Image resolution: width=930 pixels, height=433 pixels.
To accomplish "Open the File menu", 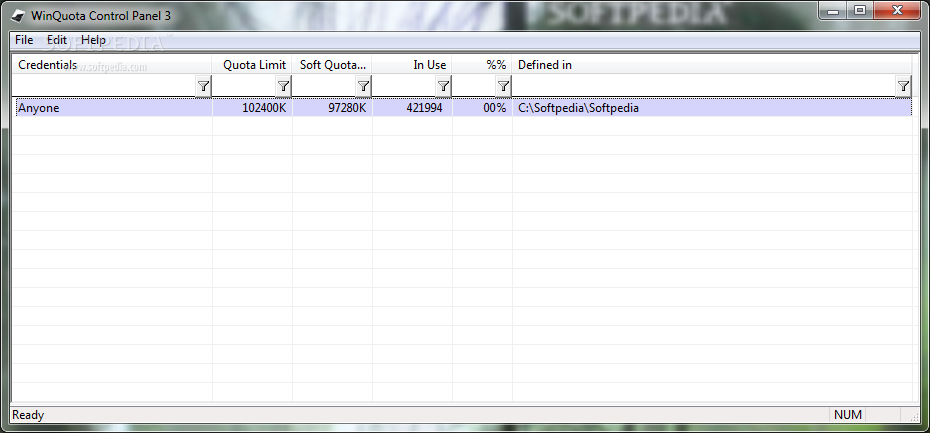I will pos(24,40).
